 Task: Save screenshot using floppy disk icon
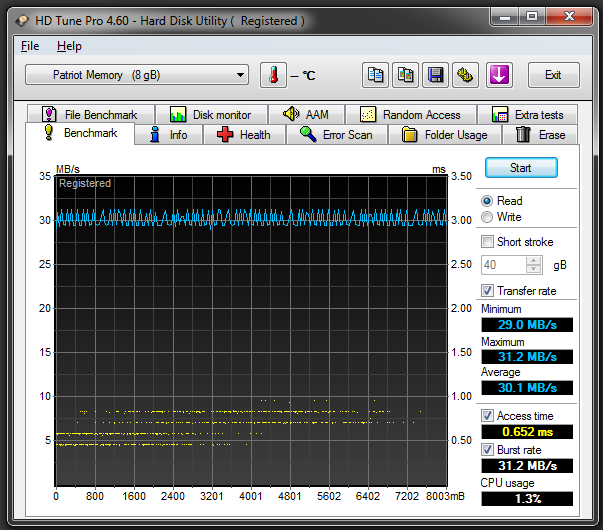[435, 75]
